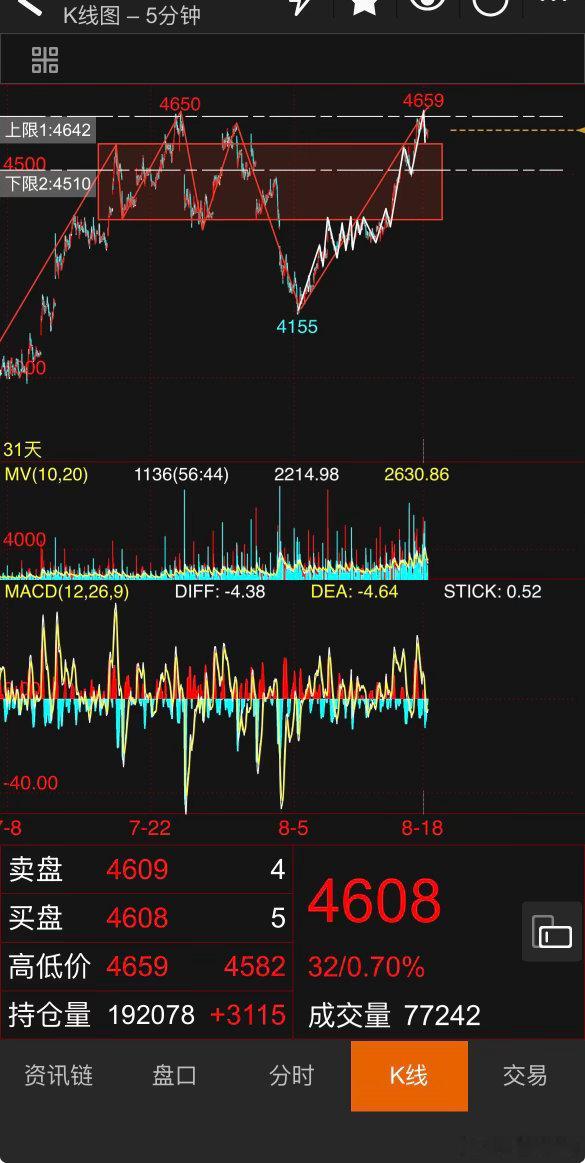The width and height of the screenshot is (585, 1163).
Task: Tap the 8-5 date on time axis
Action: (x=293, y=828)
